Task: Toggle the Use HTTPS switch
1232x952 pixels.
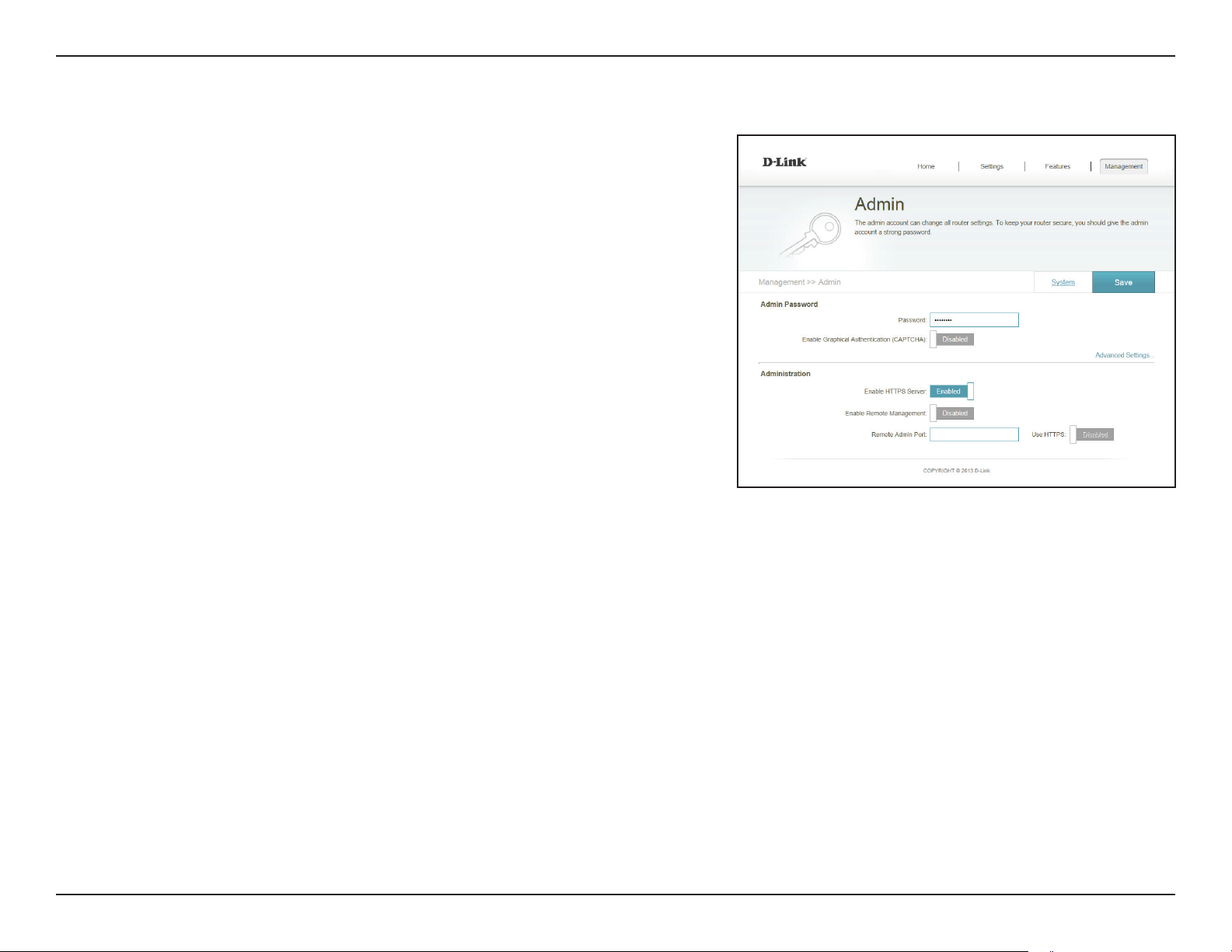Action: (x=1091, y=434)
